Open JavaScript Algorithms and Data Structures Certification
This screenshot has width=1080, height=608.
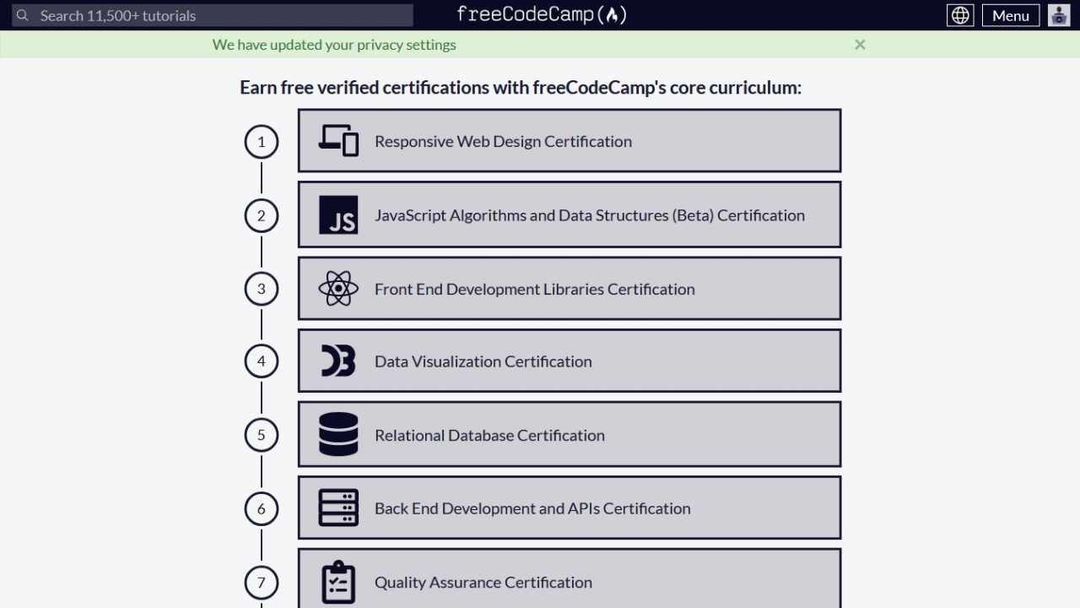click(x=589, y=215)
